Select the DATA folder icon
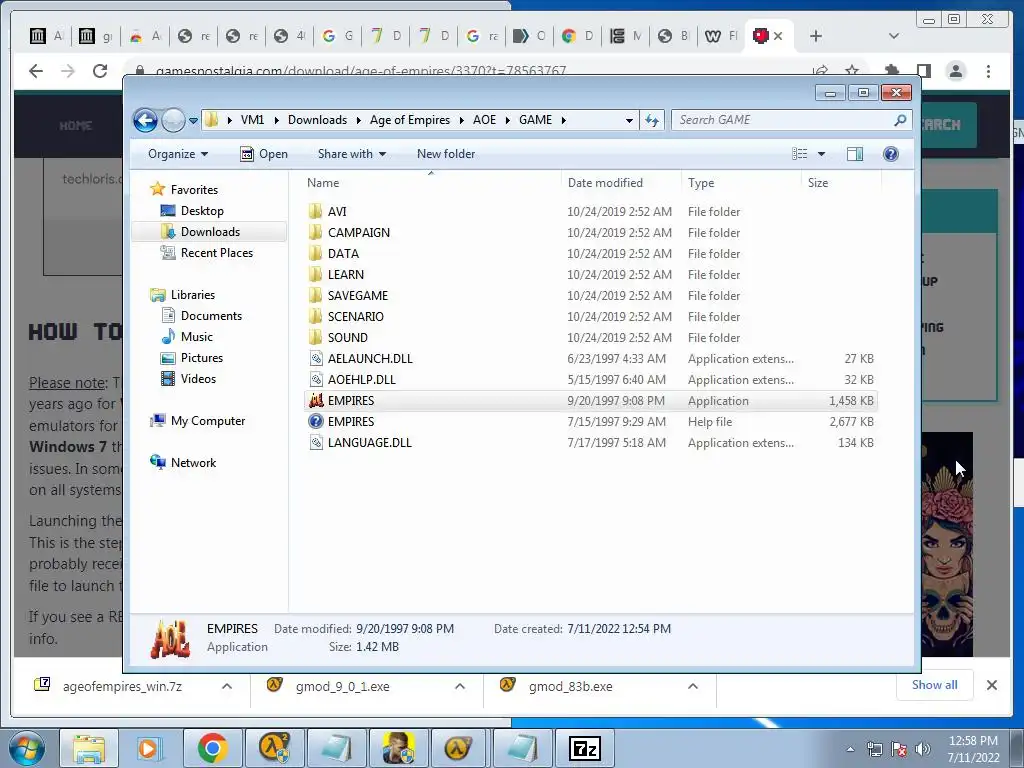1024x768 pixels. click(x=315, y=253)
